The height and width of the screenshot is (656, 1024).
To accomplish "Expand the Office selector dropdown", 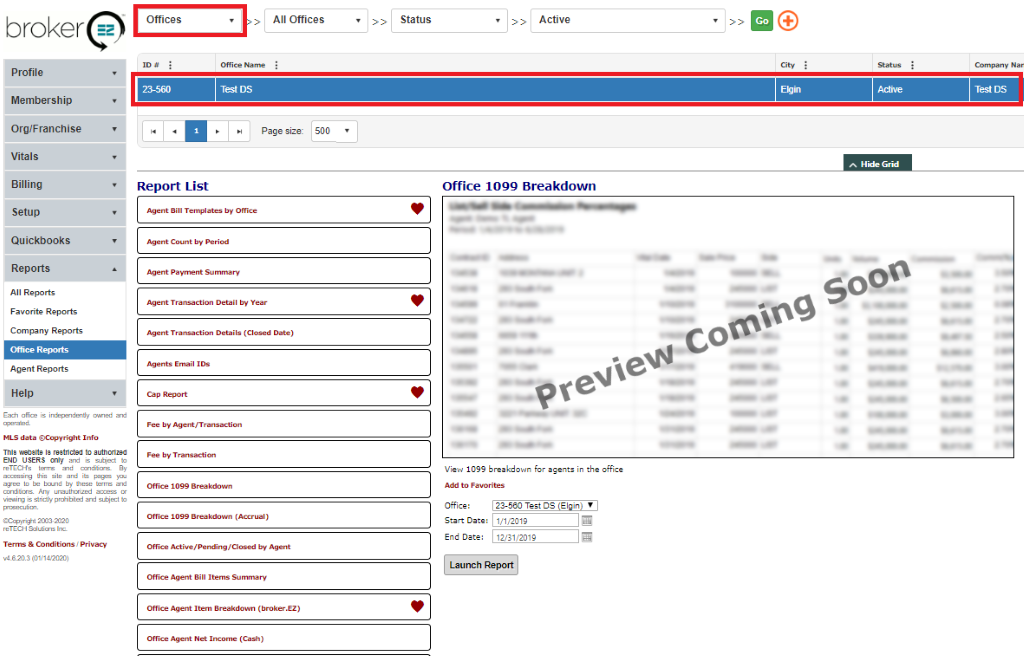I will [x=545, y=506].
